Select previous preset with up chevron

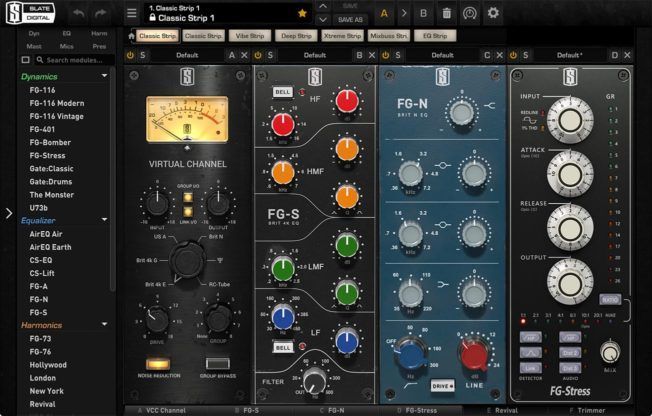pyautogui.click(x=323, y=6)
